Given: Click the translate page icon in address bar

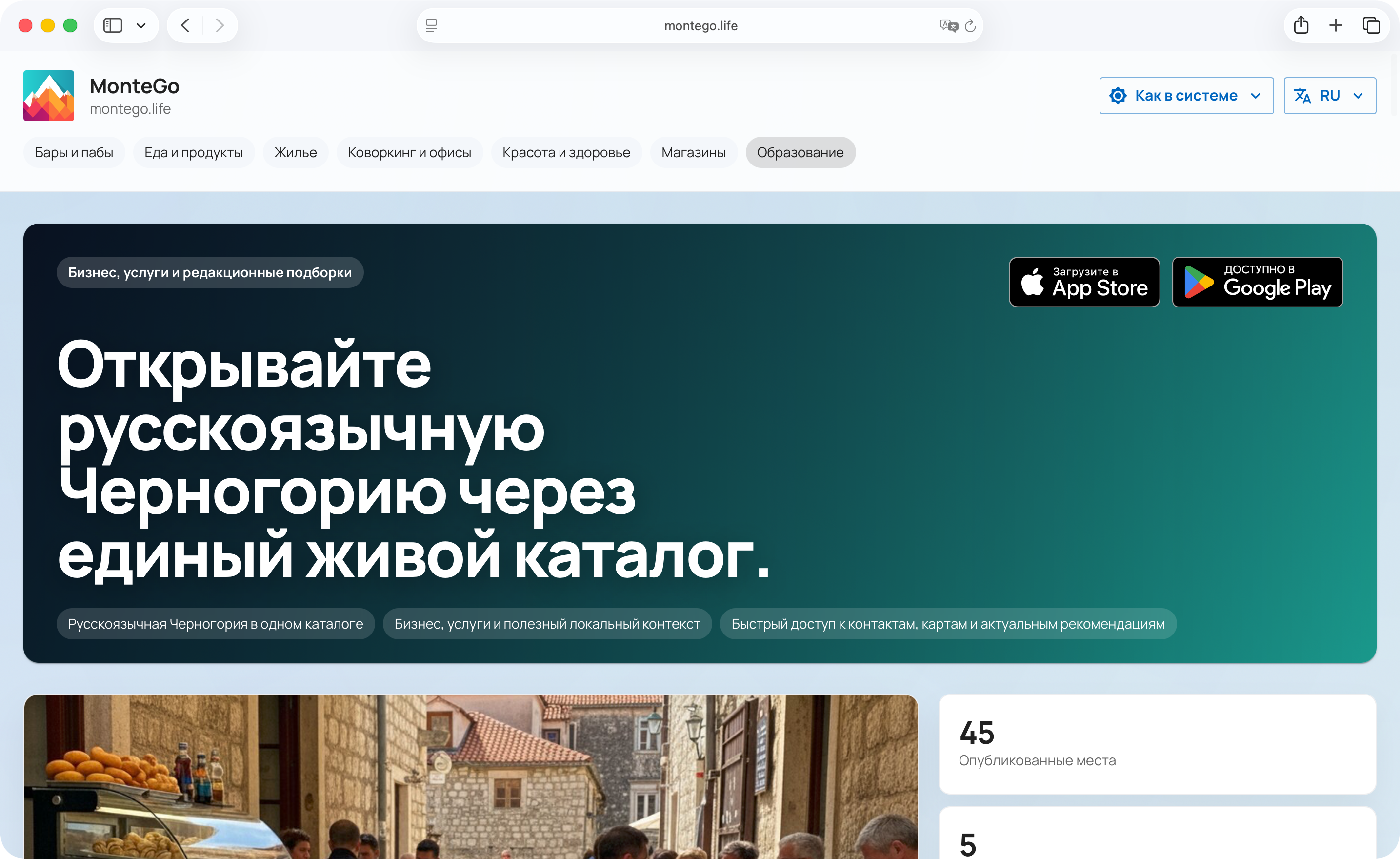Looking at the screenshot, I should [x=948, y=25].
